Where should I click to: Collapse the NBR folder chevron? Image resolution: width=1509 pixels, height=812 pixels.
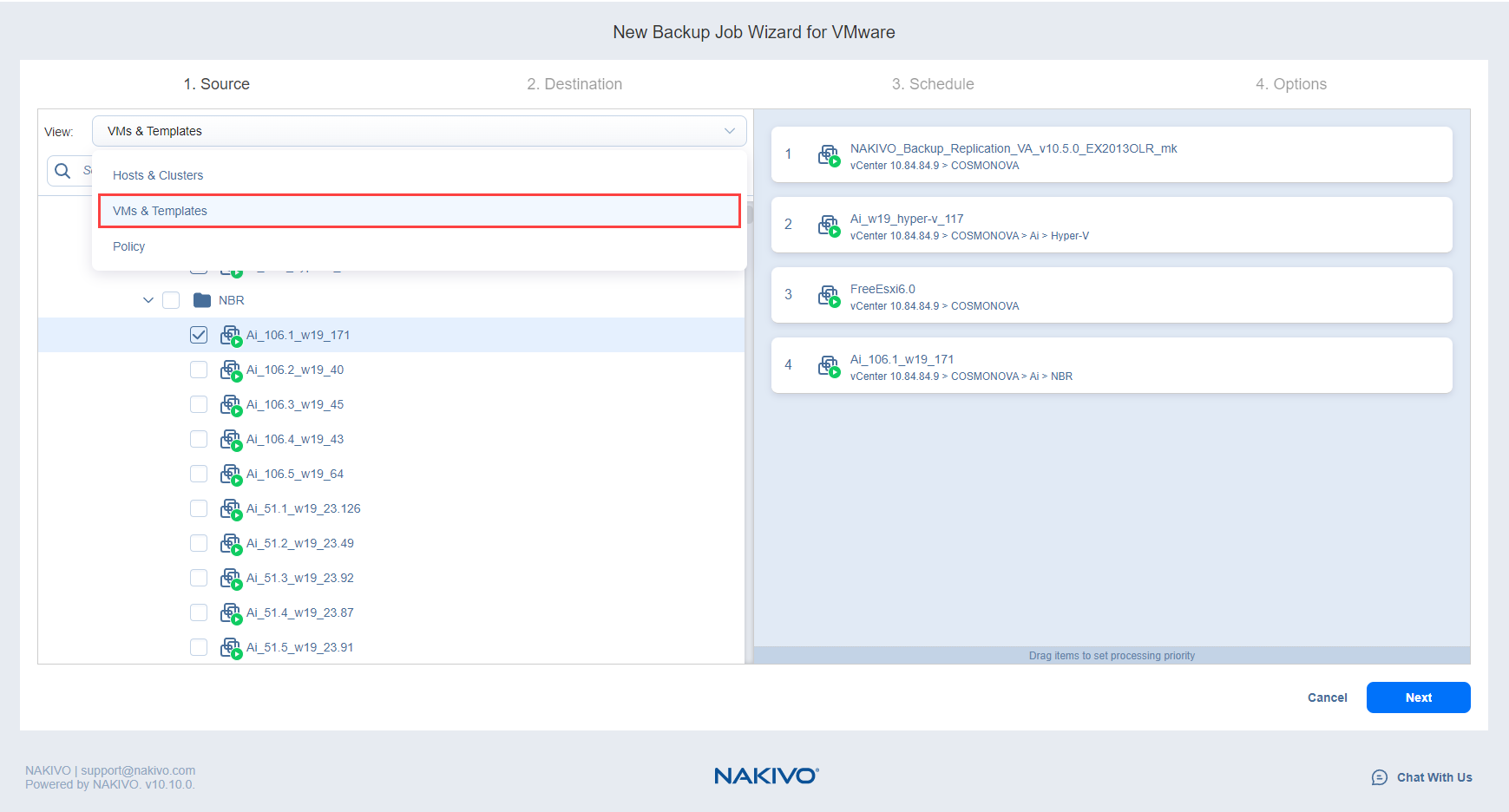coord(148,300)
